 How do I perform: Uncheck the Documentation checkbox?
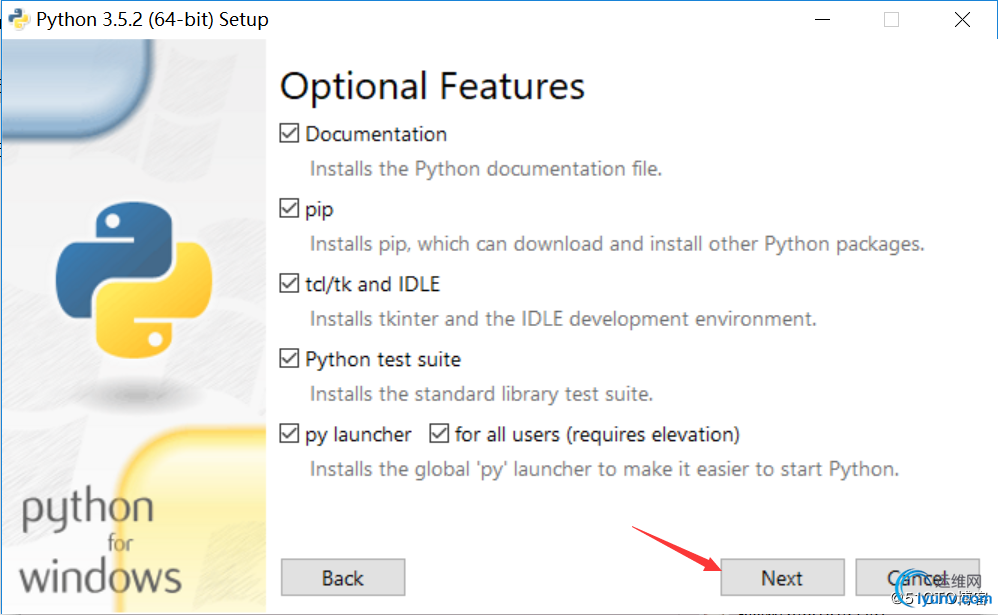click(290, 134)
